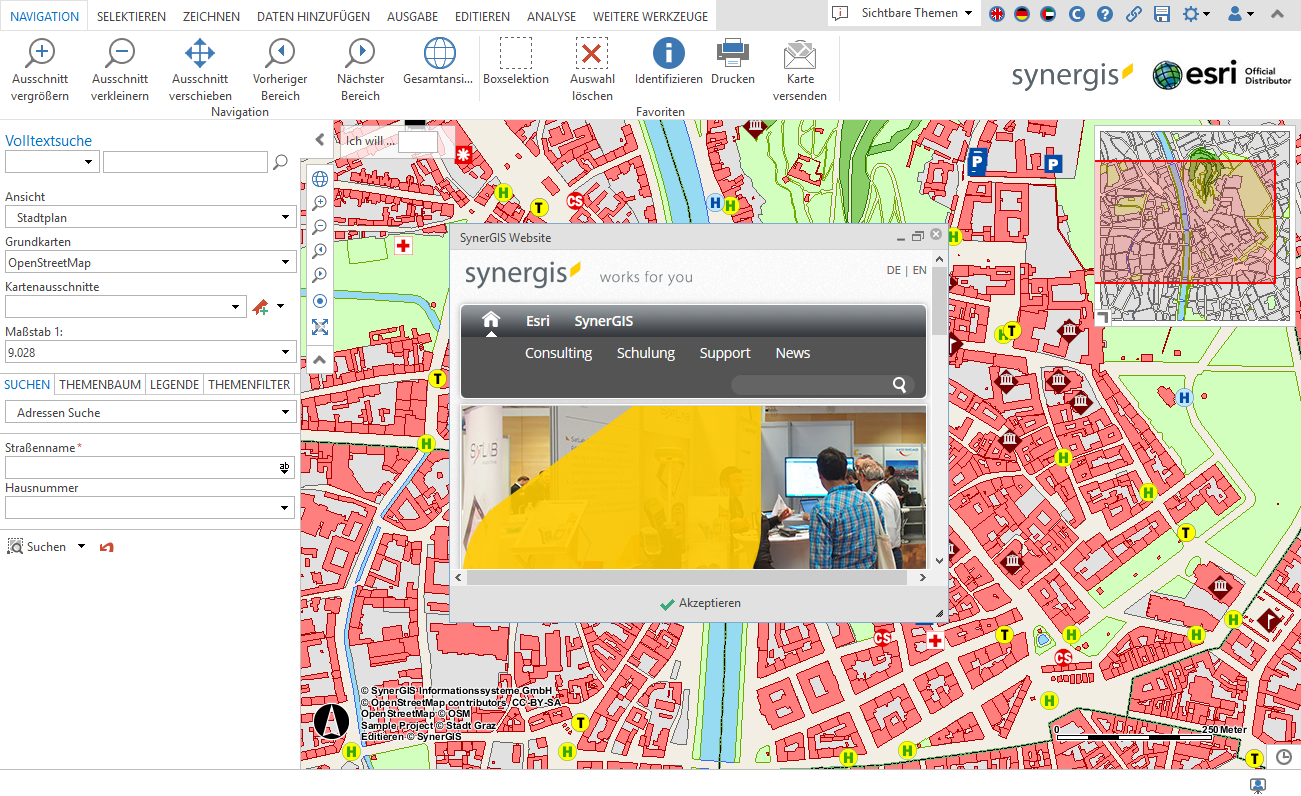This screenshot has width=1301, height=796.
Task: Switch the interface language to German
Action: click(x=1021, y=15)
